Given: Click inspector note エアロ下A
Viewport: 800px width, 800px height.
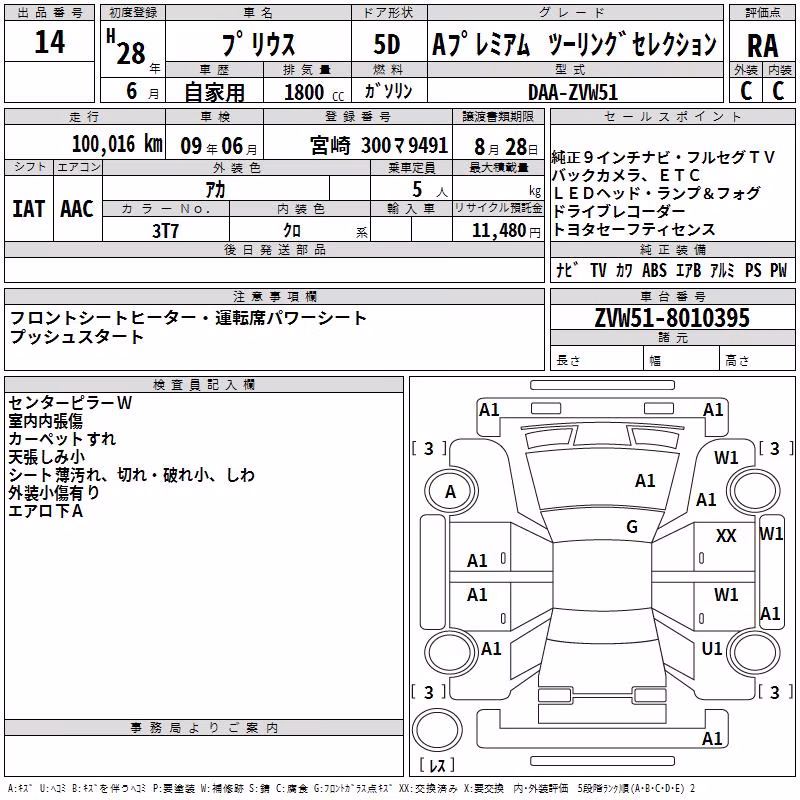Looking at the screenshot, I should click(45, 511).
